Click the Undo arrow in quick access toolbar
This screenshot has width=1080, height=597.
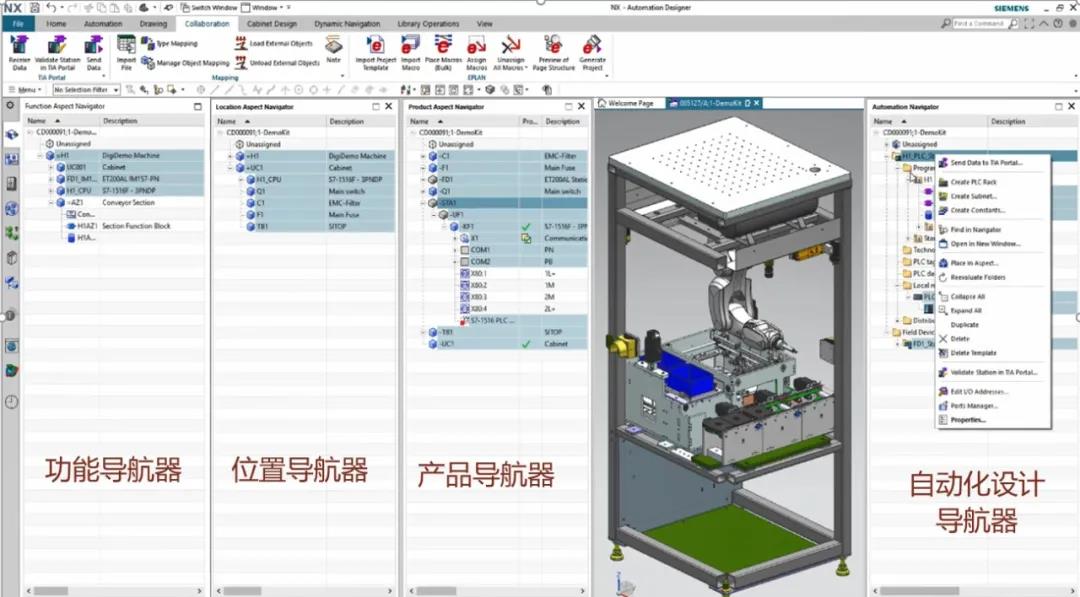pyautogui.click(x=51, y=8)
